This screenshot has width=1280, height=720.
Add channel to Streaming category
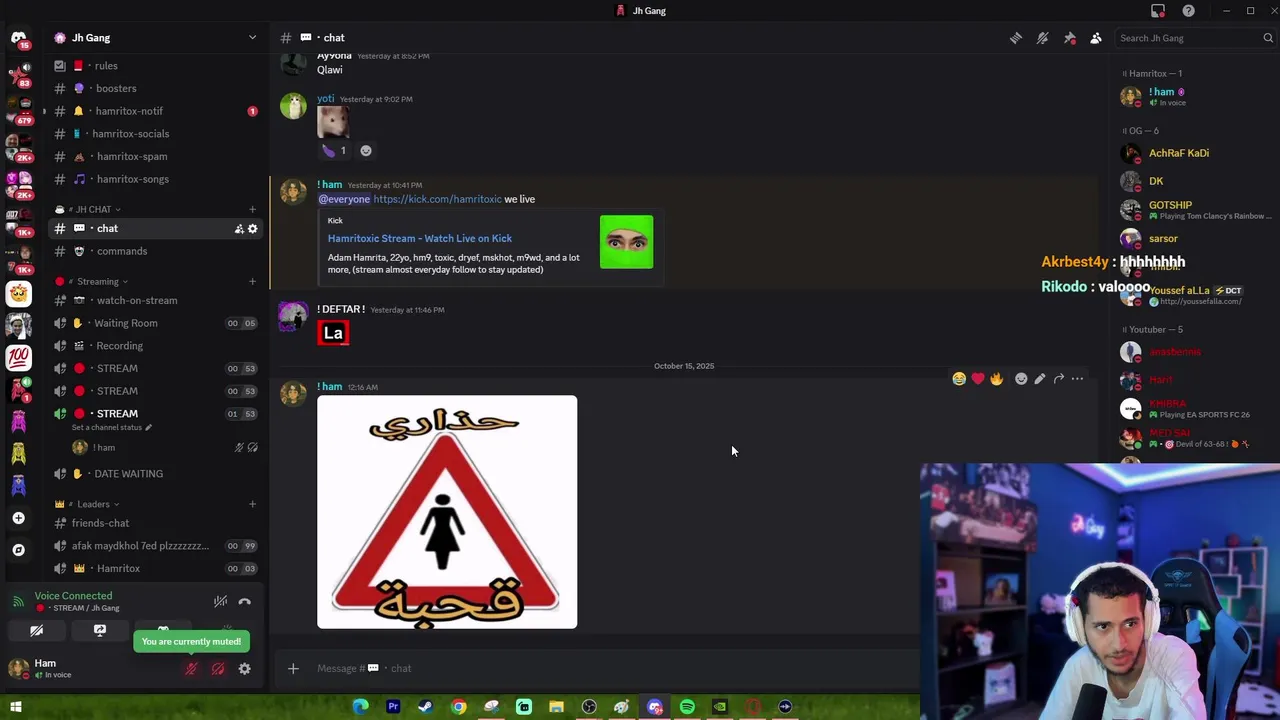pos(252,282)
